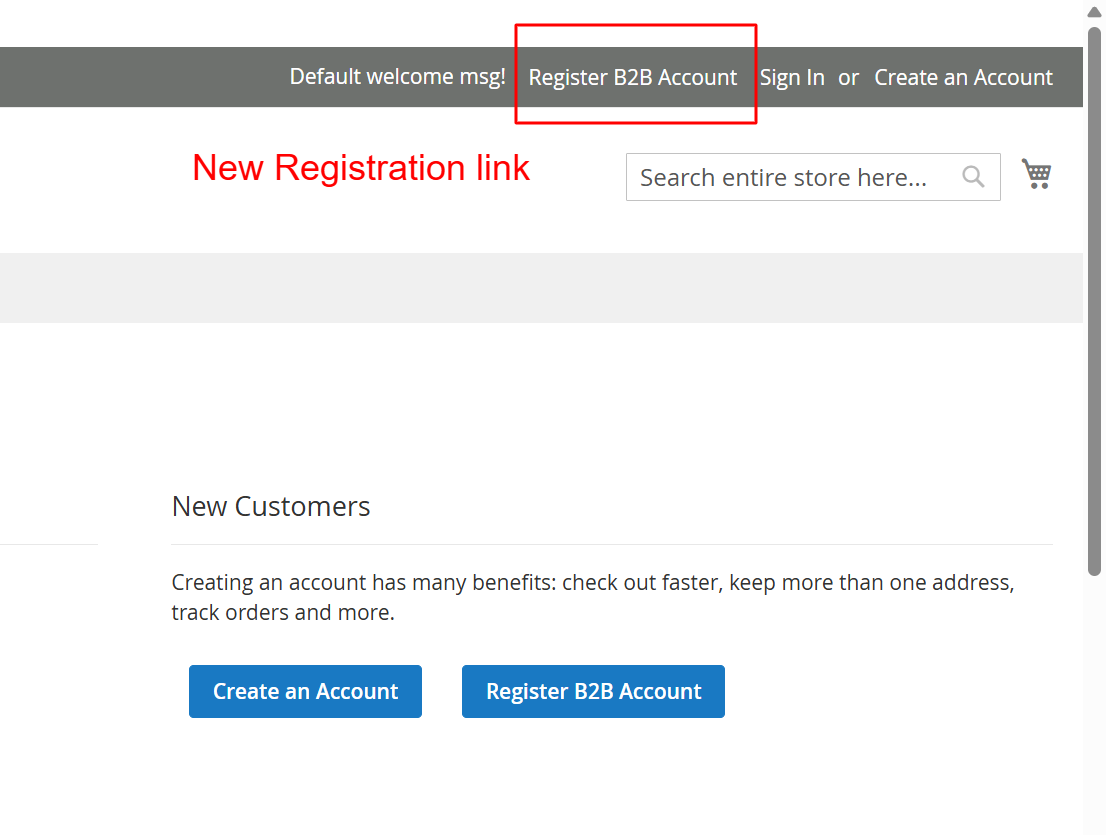1106x835 pixels.
Task: Click the scrollbar track below the thumb
Action: (1095, 700)
